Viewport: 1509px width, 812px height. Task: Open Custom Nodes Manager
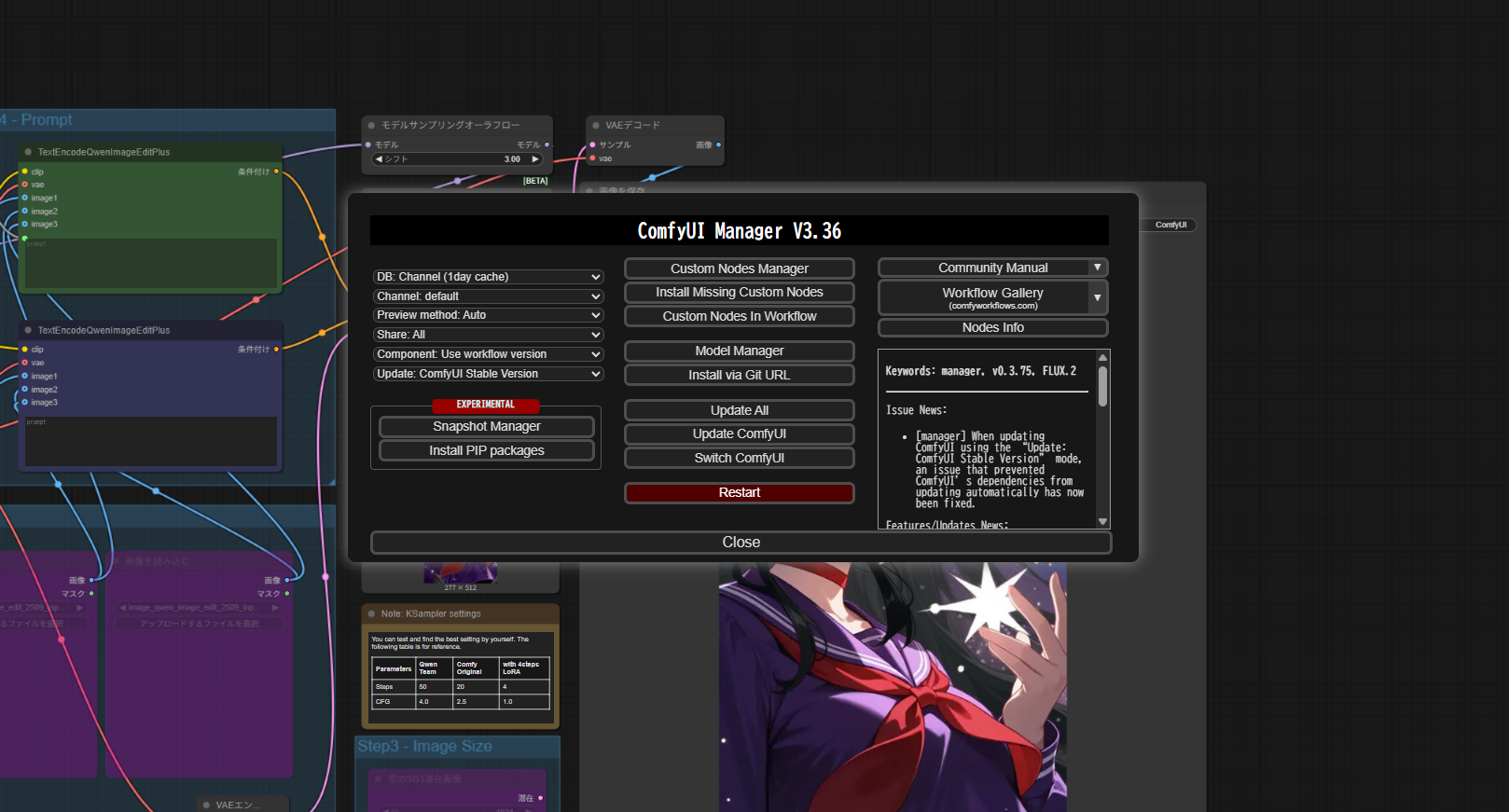coord(740,268)
